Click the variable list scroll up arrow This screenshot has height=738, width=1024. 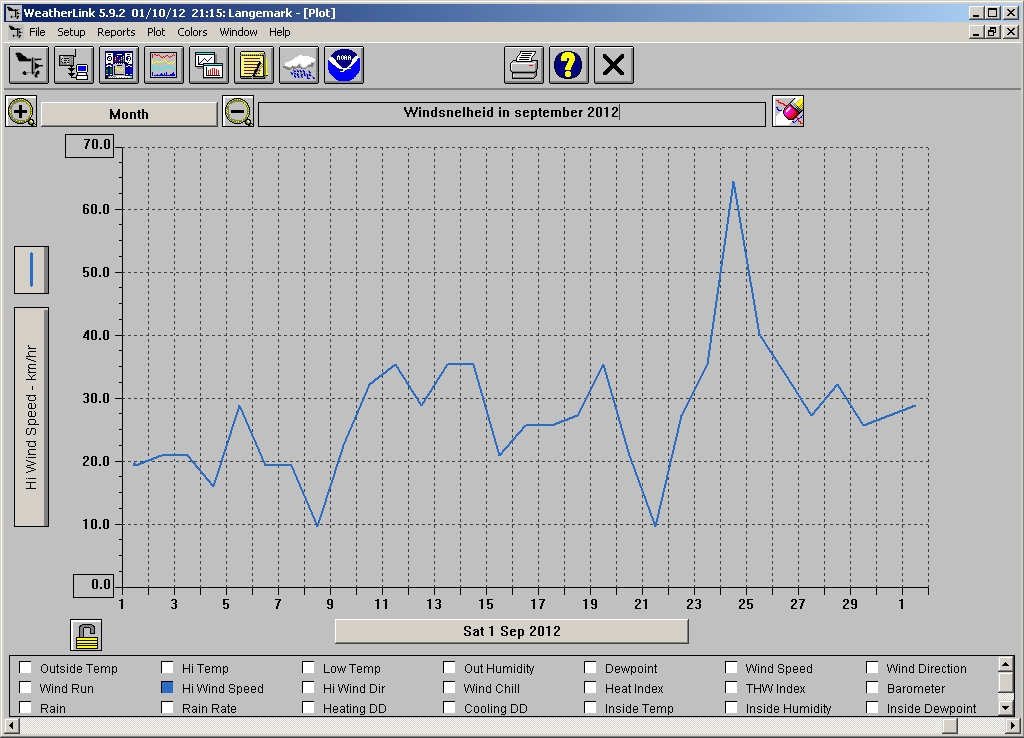pyautogui.click(x=1006, y=664)
